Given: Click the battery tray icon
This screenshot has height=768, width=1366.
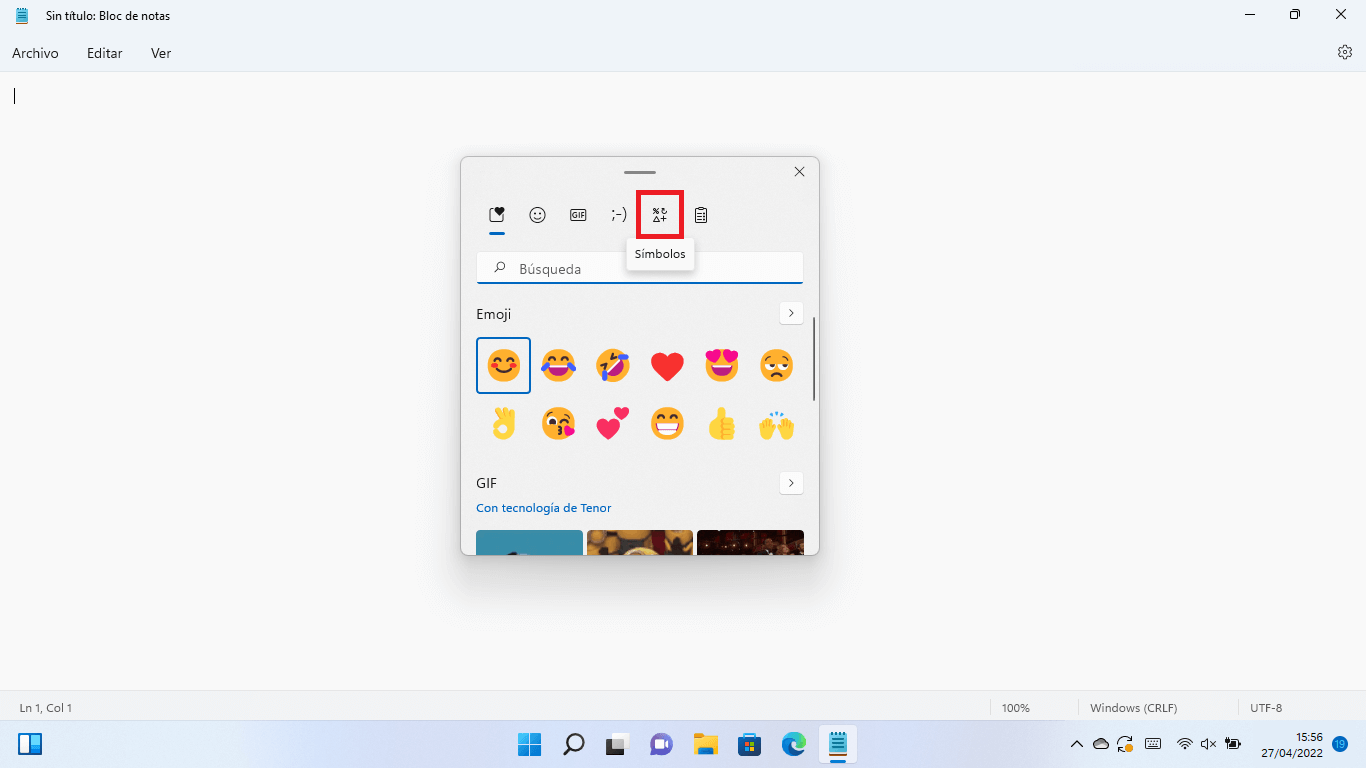Looking at the screenshot, I should 1233,744.
